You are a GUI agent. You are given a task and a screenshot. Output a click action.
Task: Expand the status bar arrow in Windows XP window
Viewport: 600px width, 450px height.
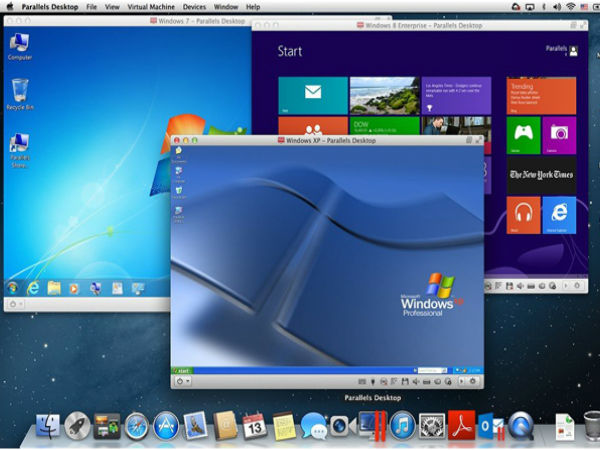(461, 381)
